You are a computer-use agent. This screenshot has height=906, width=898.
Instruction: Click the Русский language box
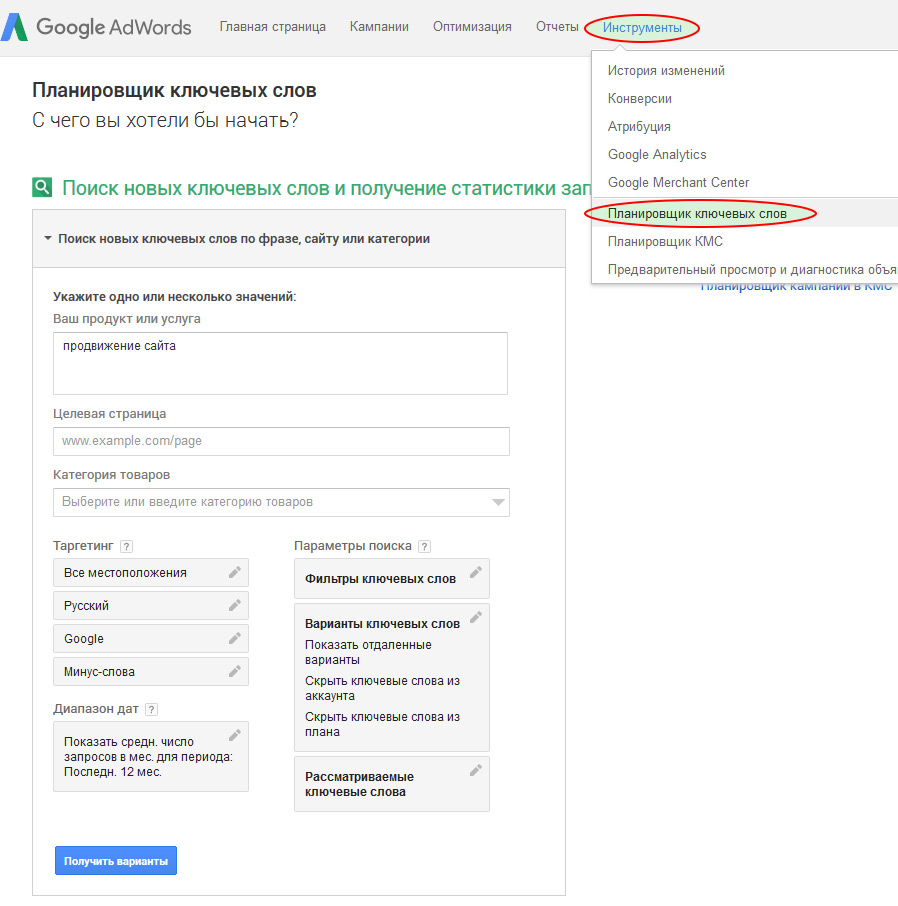click(x=151, y=606)
